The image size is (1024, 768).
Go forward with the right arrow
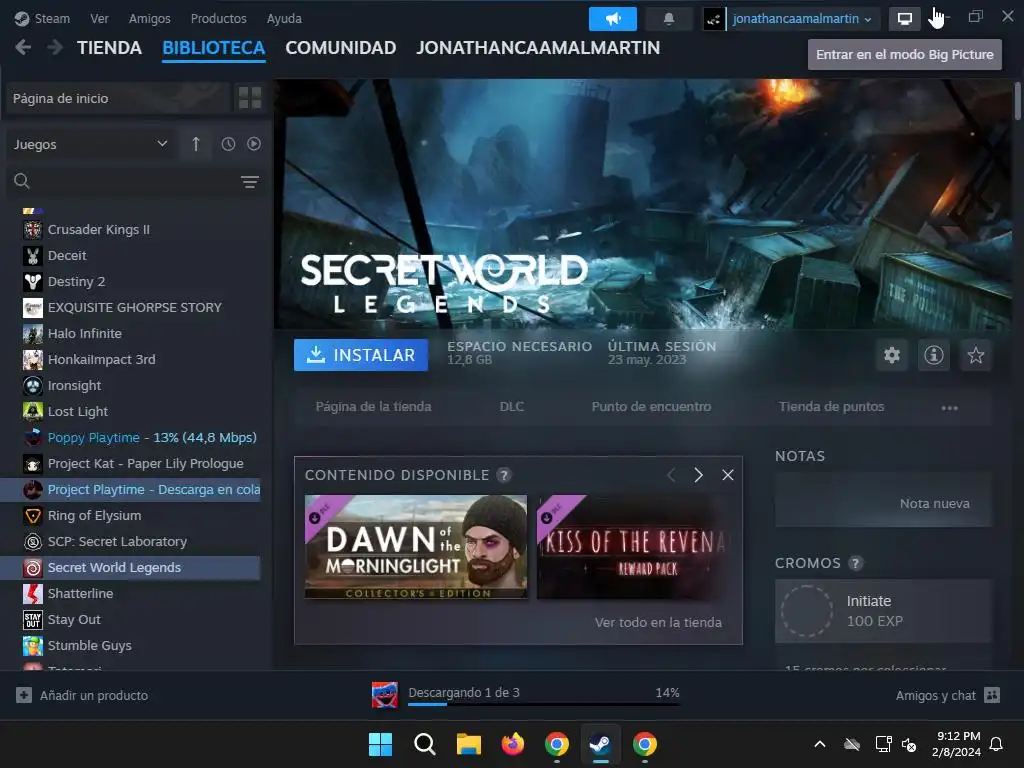pos(56,48)
